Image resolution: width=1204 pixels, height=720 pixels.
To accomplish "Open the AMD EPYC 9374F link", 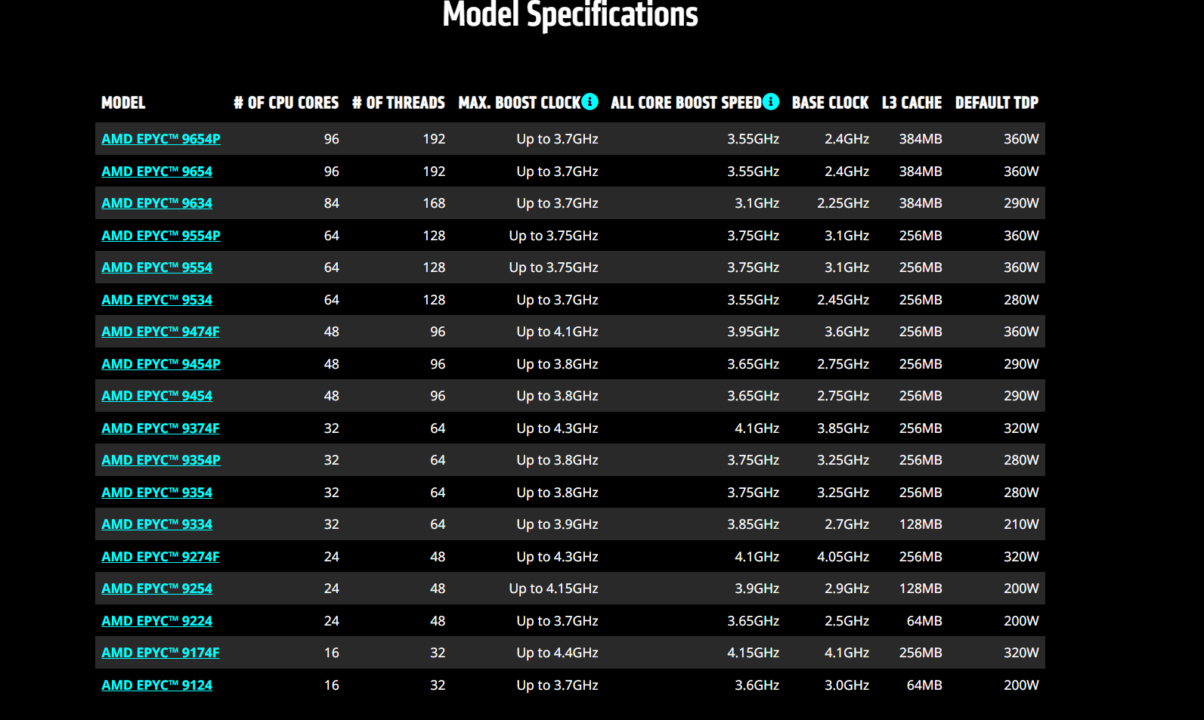I will coord(160,428).
